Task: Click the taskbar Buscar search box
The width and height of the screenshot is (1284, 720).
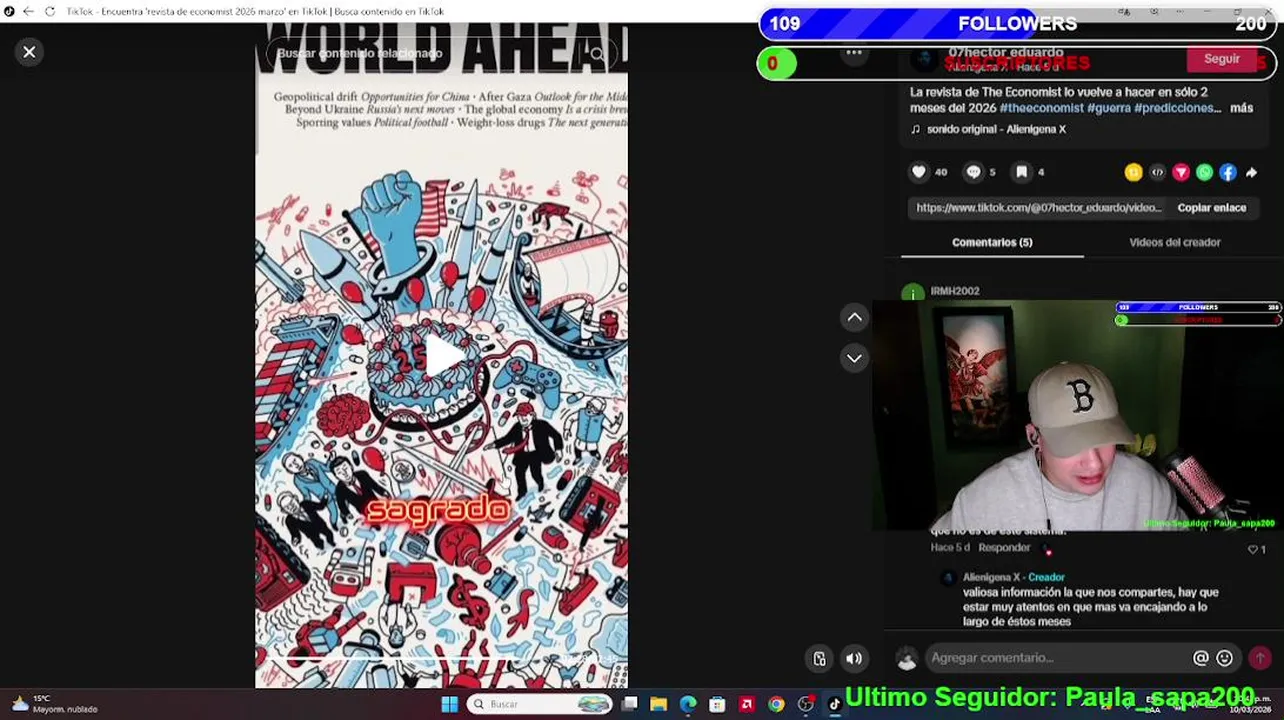Action: (x=540, y=704)
